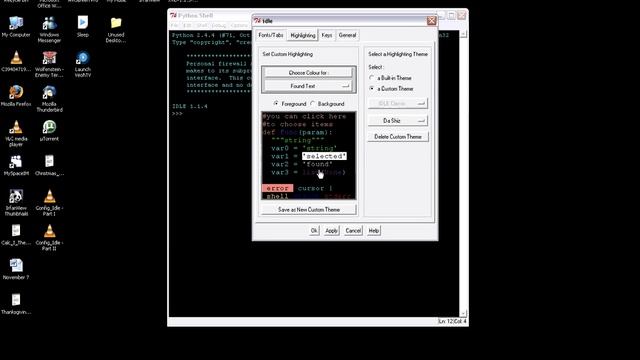Open the IDLE Classic built-in theme dropdown
The height and width of the screenshot is (360, 640).
click(x=397, y=103)
